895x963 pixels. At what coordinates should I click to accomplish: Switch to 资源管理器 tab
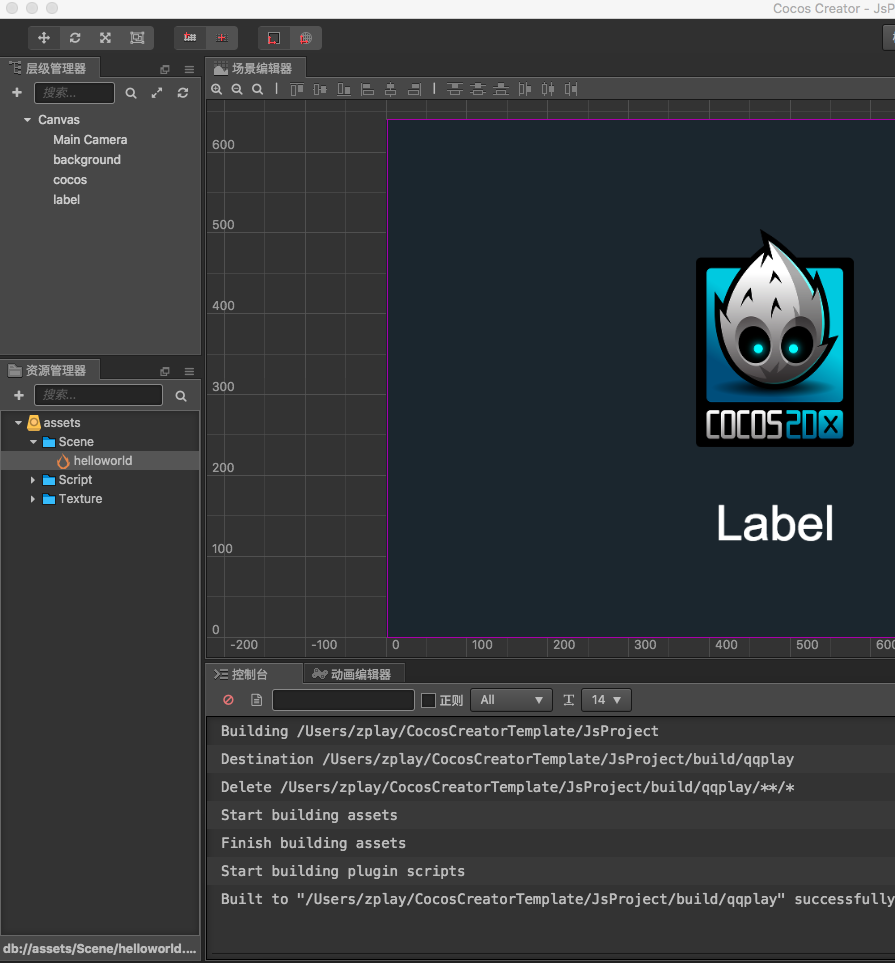click(49, 370)
